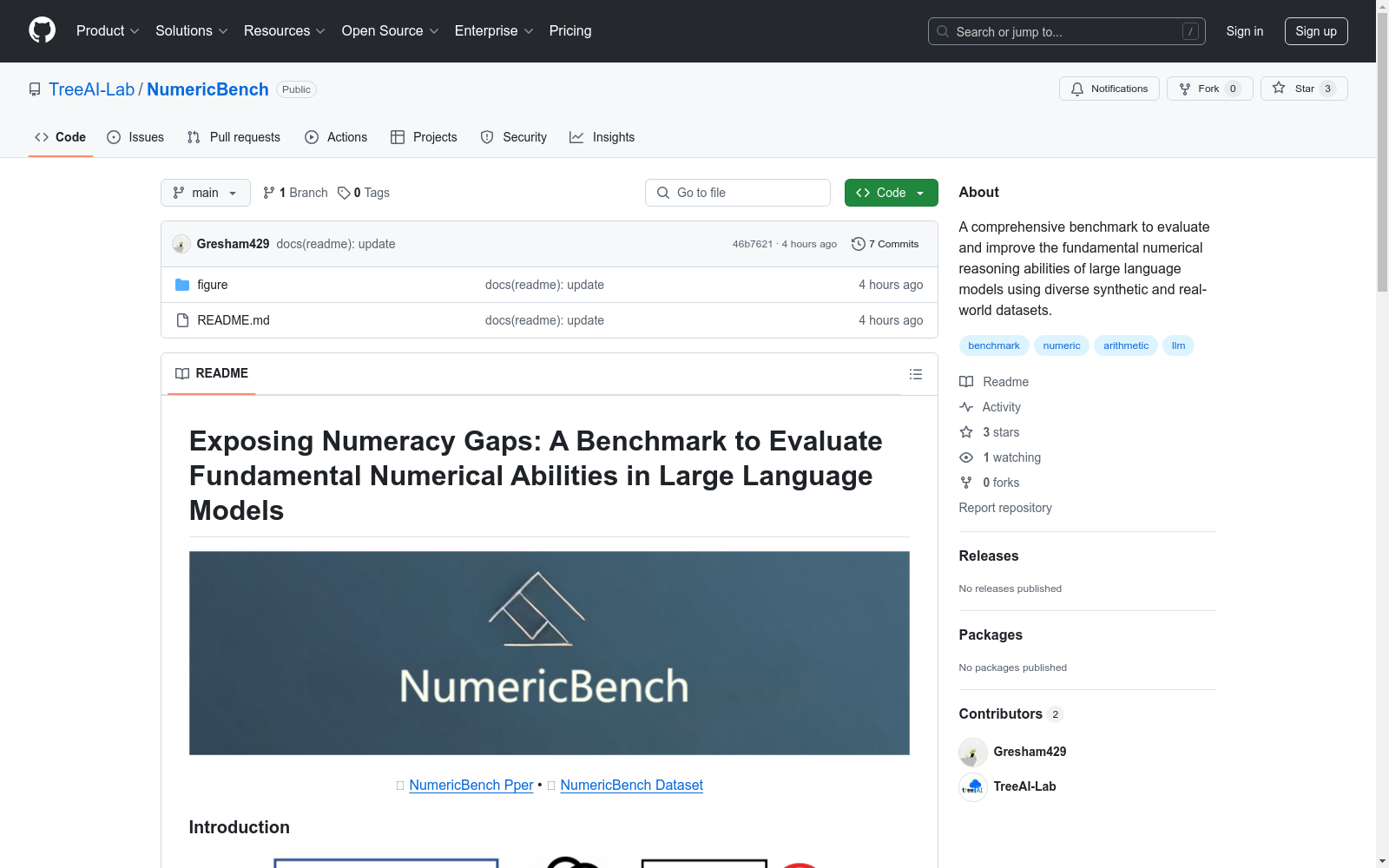Focus the Search or jump to field
The image size is (1389, 868).
point(1067,31)
